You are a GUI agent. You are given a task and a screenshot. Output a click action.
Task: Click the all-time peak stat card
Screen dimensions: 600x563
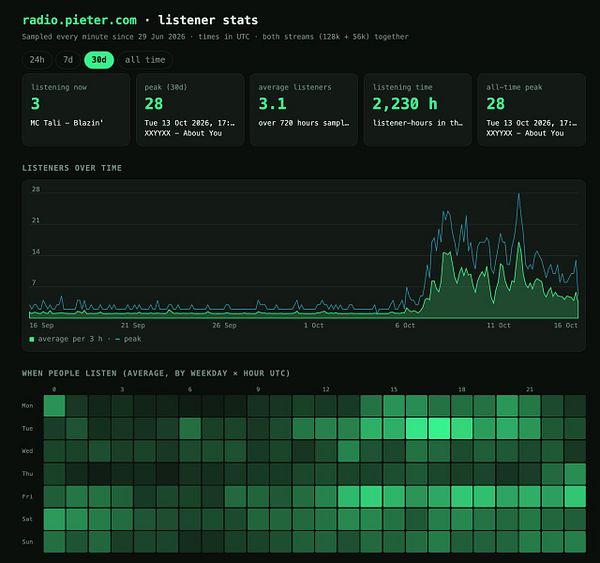(x=532, y=110)
